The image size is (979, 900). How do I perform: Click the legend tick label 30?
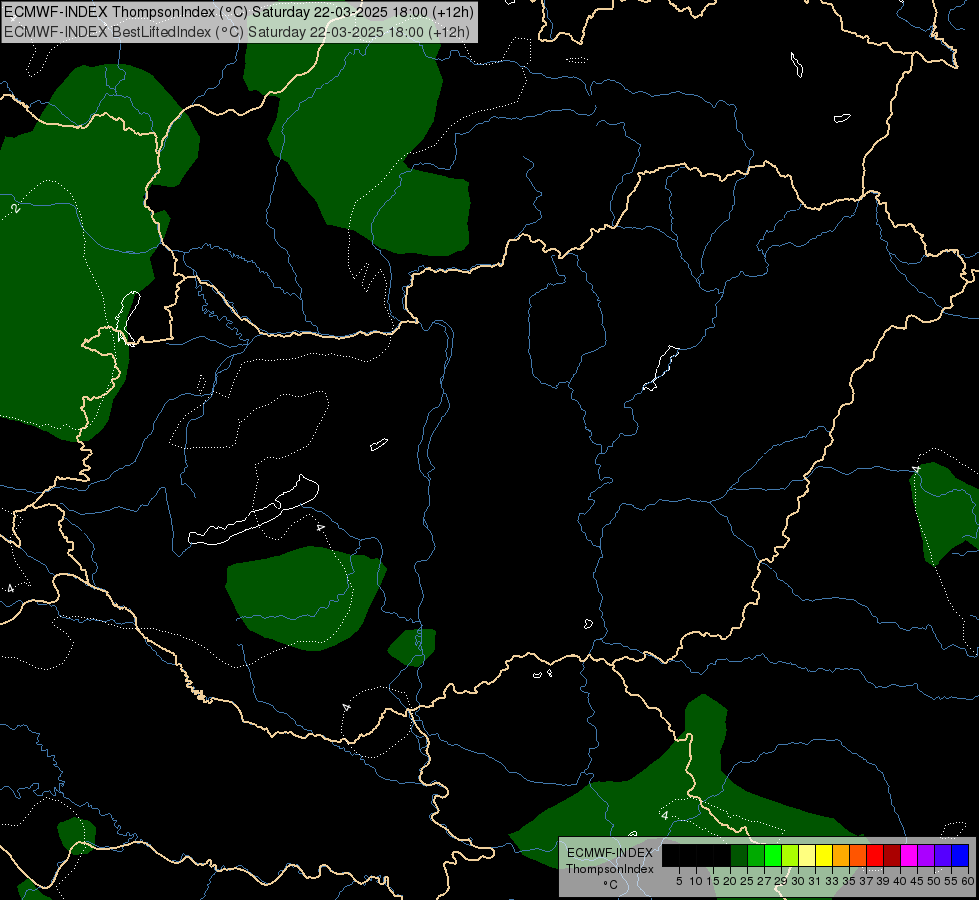click(798, 881)
